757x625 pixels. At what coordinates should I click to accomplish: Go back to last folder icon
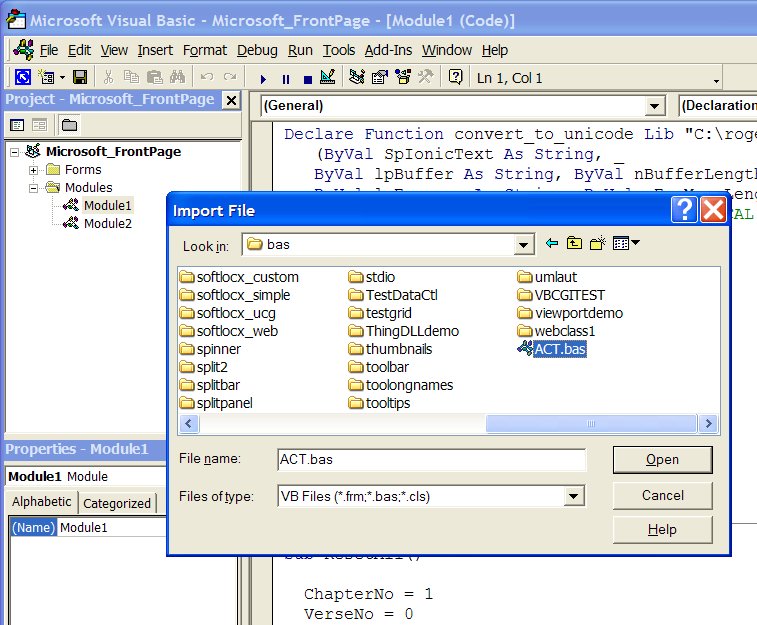coord(552,243)
